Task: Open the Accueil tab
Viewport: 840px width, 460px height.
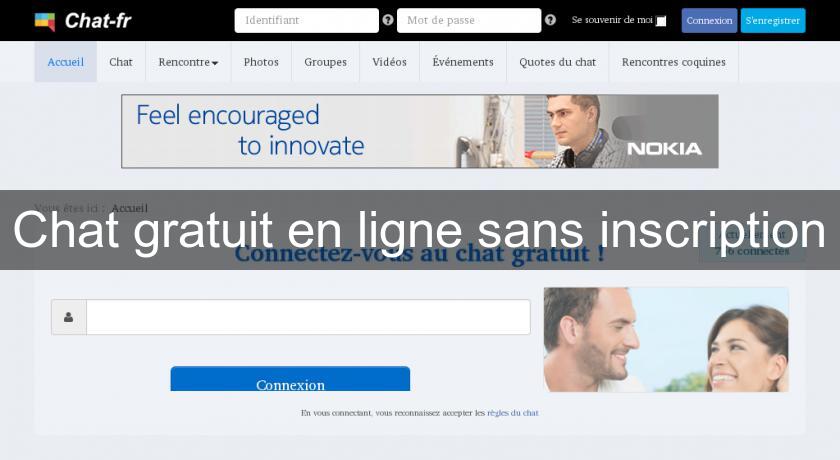Action: pos(65,62)
